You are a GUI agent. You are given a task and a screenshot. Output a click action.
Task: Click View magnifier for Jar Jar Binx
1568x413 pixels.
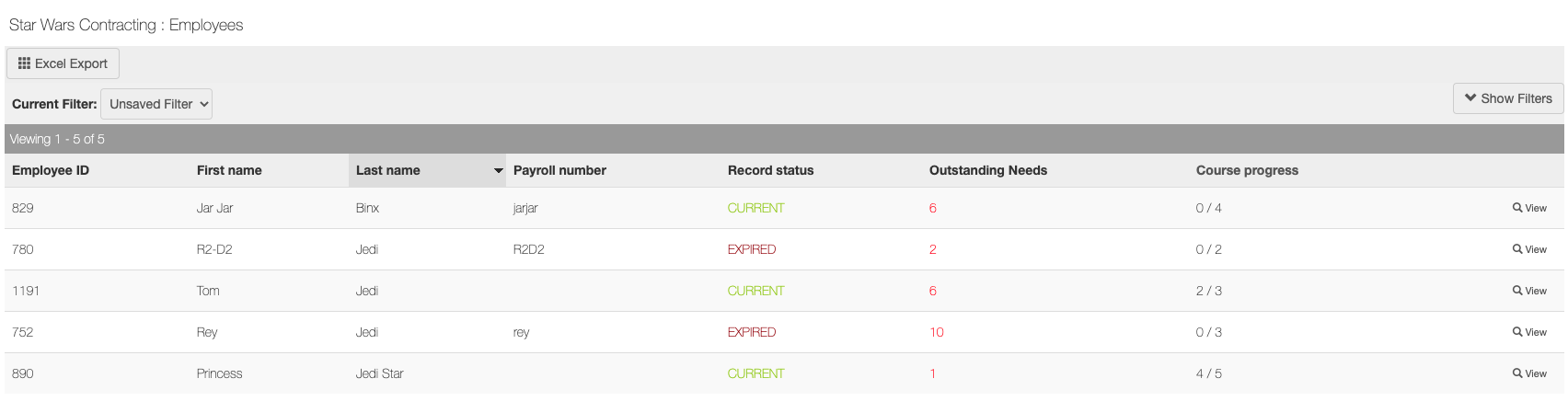point(1517,208)
